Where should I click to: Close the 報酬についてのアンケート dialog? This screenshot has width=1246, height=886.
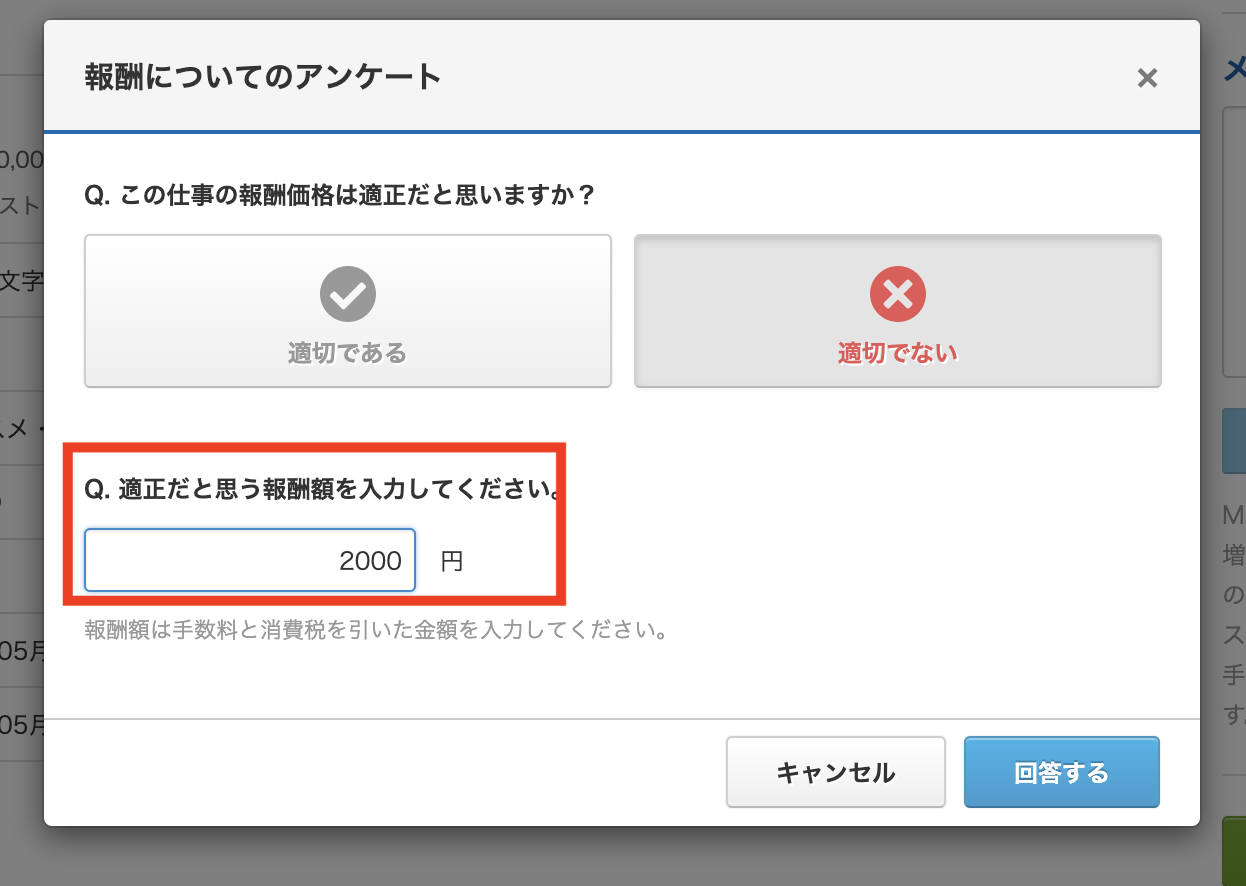click(1147, 78)
